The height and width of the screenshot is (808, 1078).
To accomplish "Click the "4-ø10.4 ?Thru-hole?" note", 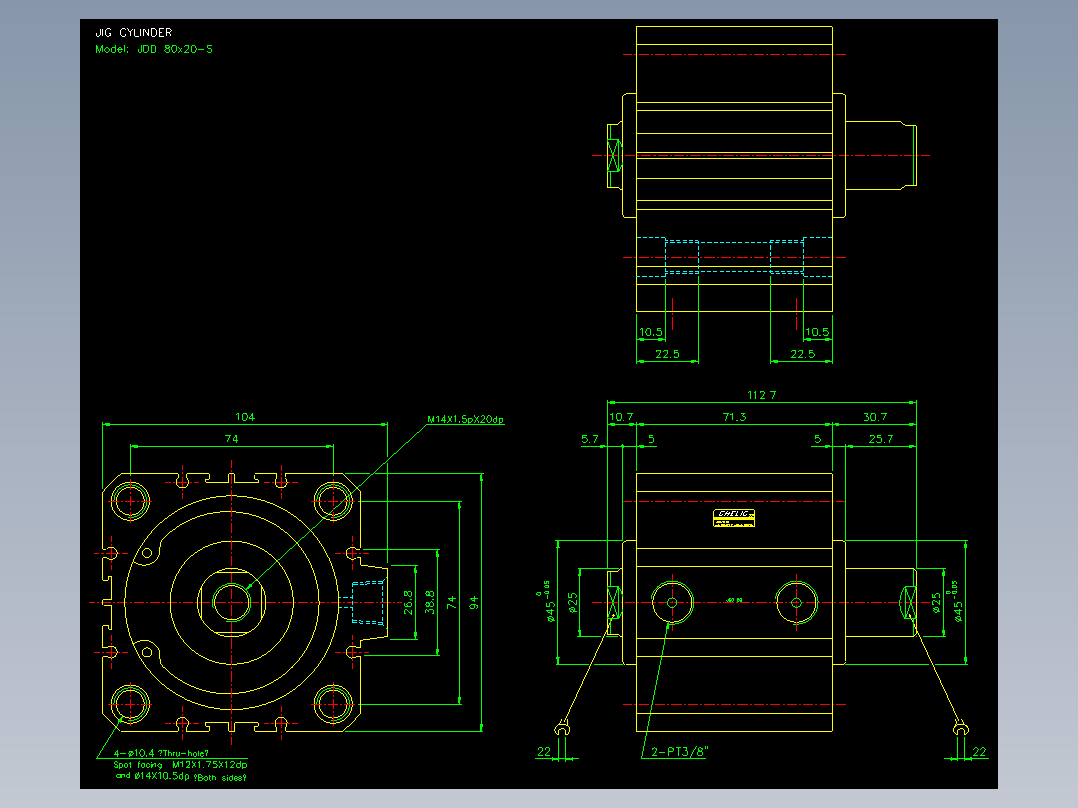I will [161, 754].
